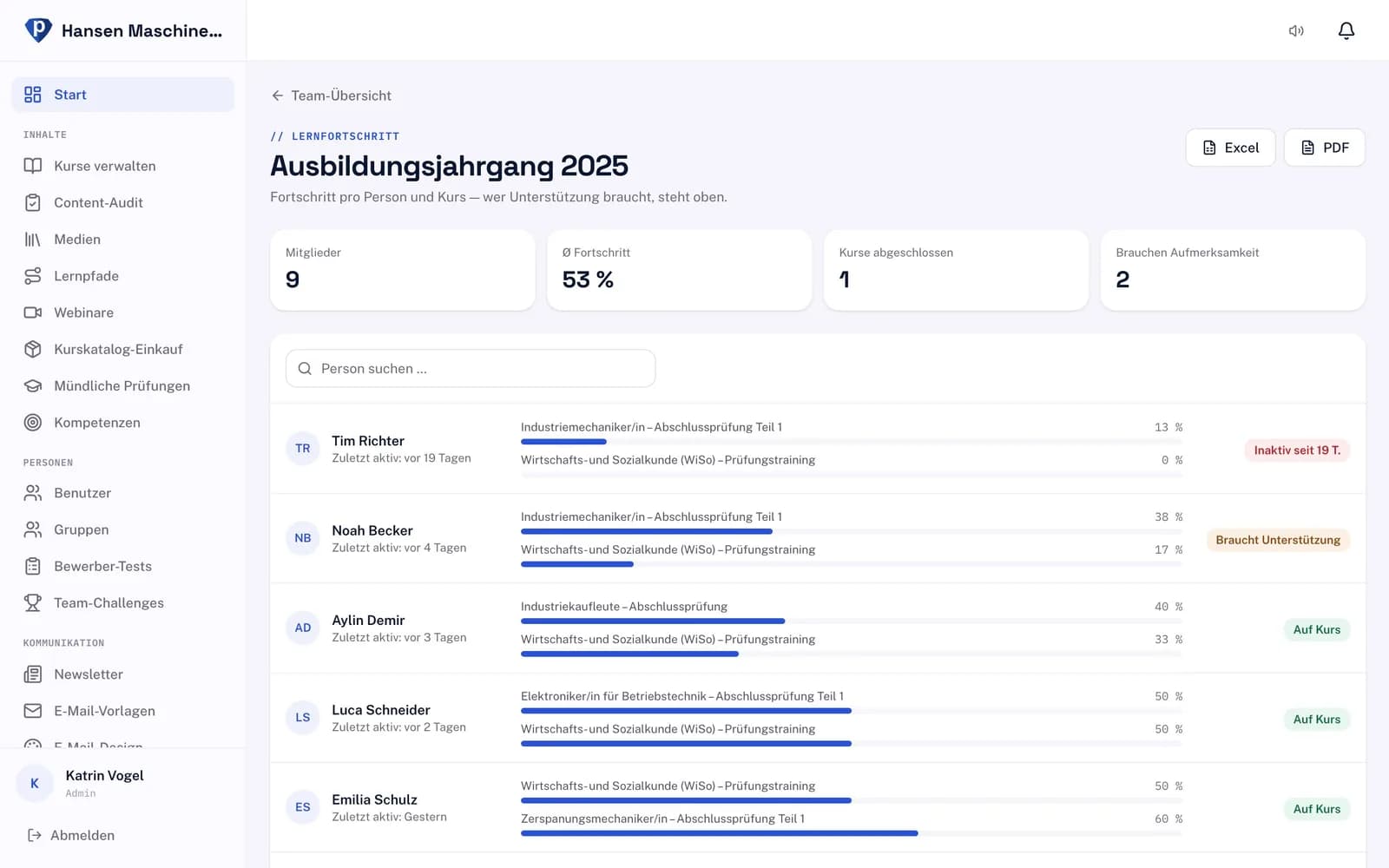Click the Bewerber-Tests checklist icon
The image size is (1389, 868).
pyautogui.click(x=33, y=566)
